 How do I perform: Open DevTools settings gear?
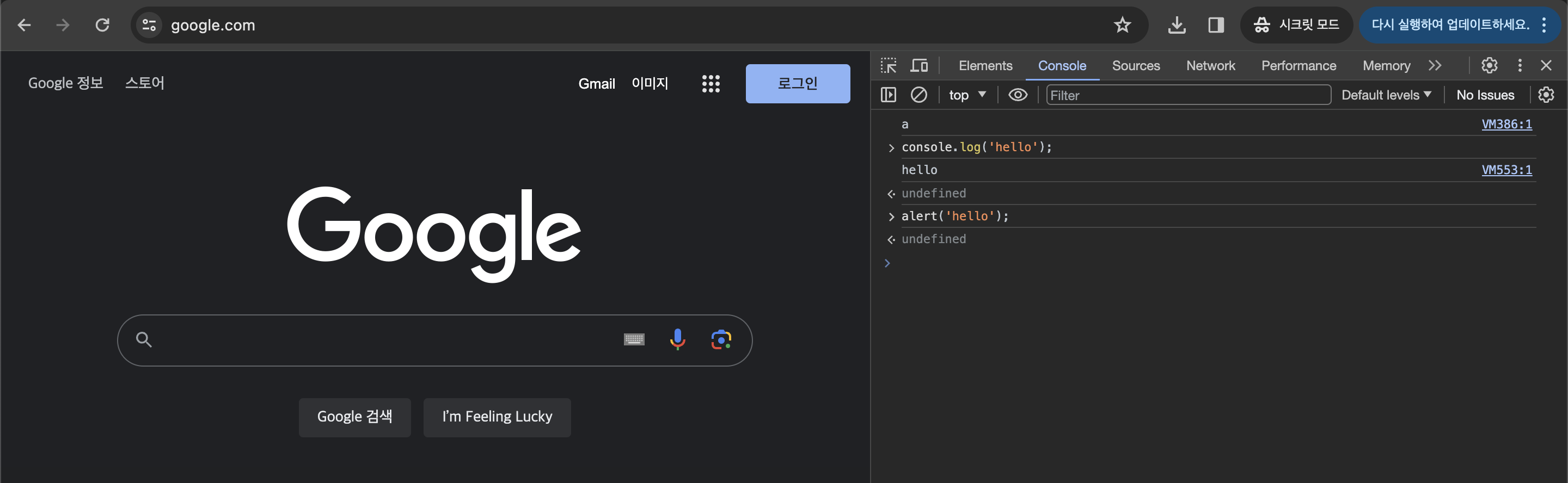[1489, 65]
